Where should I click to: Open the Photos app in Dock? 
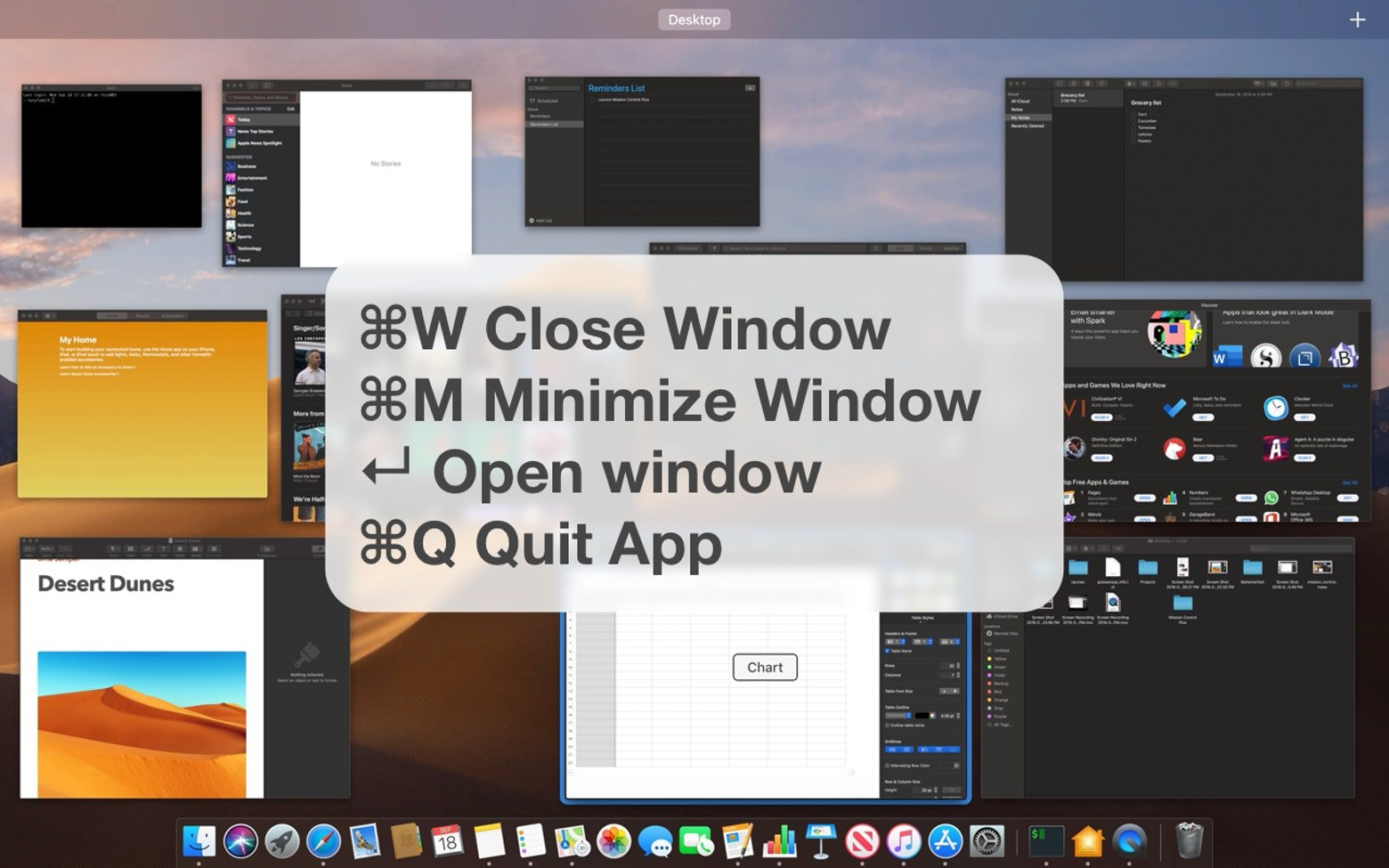613,841
